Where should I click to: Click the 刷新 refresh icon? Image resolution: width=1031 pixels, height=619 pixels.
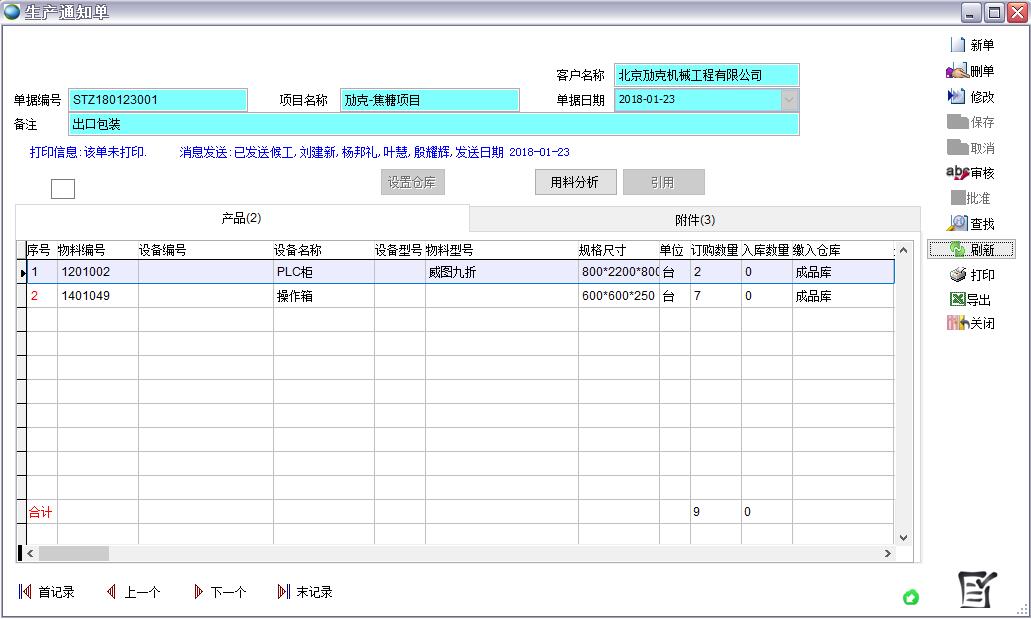click(972, 249)
